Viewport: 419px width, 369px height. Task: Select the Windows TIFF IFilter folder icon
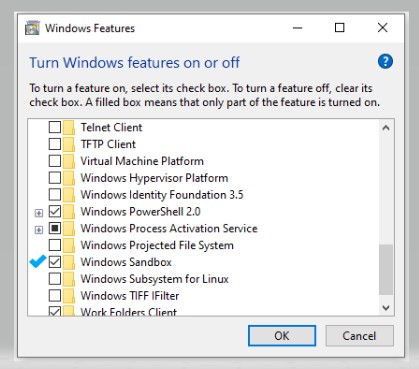click(69, 296)
